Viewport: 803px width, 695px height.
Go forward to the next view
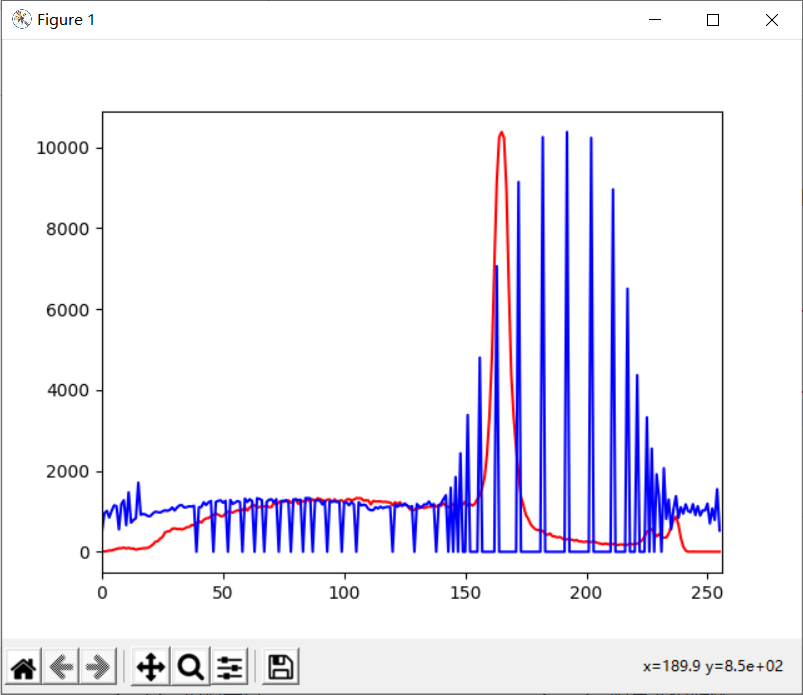[x=98, y=666]
